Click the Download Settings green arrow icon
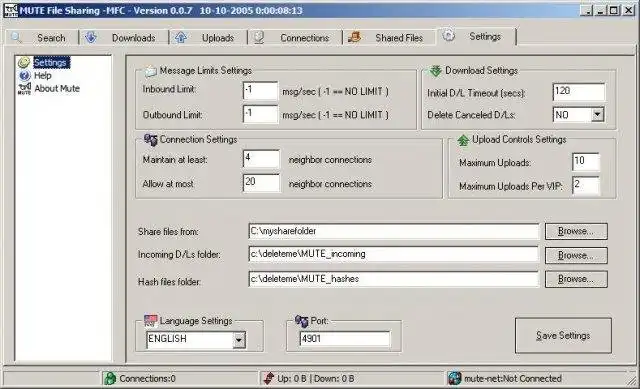Viewport: 640px width, 389px height. coord(436,71)
